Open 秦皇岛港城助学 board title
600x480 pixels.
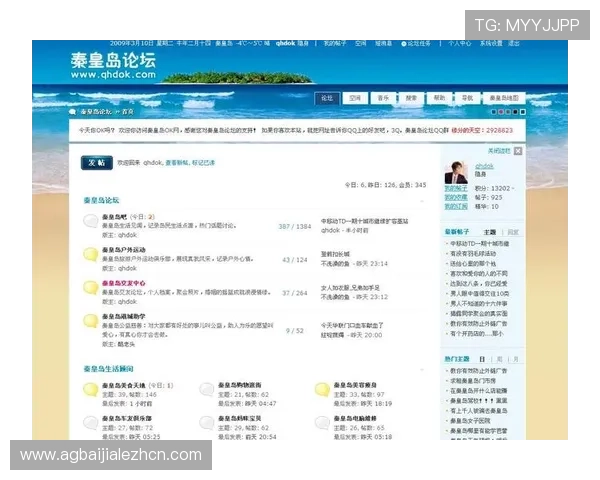(124, 317)
